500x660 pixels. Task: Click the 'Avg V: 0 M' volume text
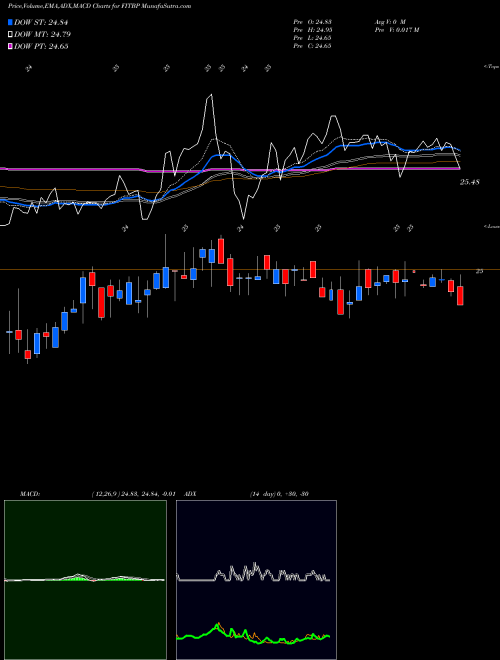pyautogui.click(x=389, y=22)
